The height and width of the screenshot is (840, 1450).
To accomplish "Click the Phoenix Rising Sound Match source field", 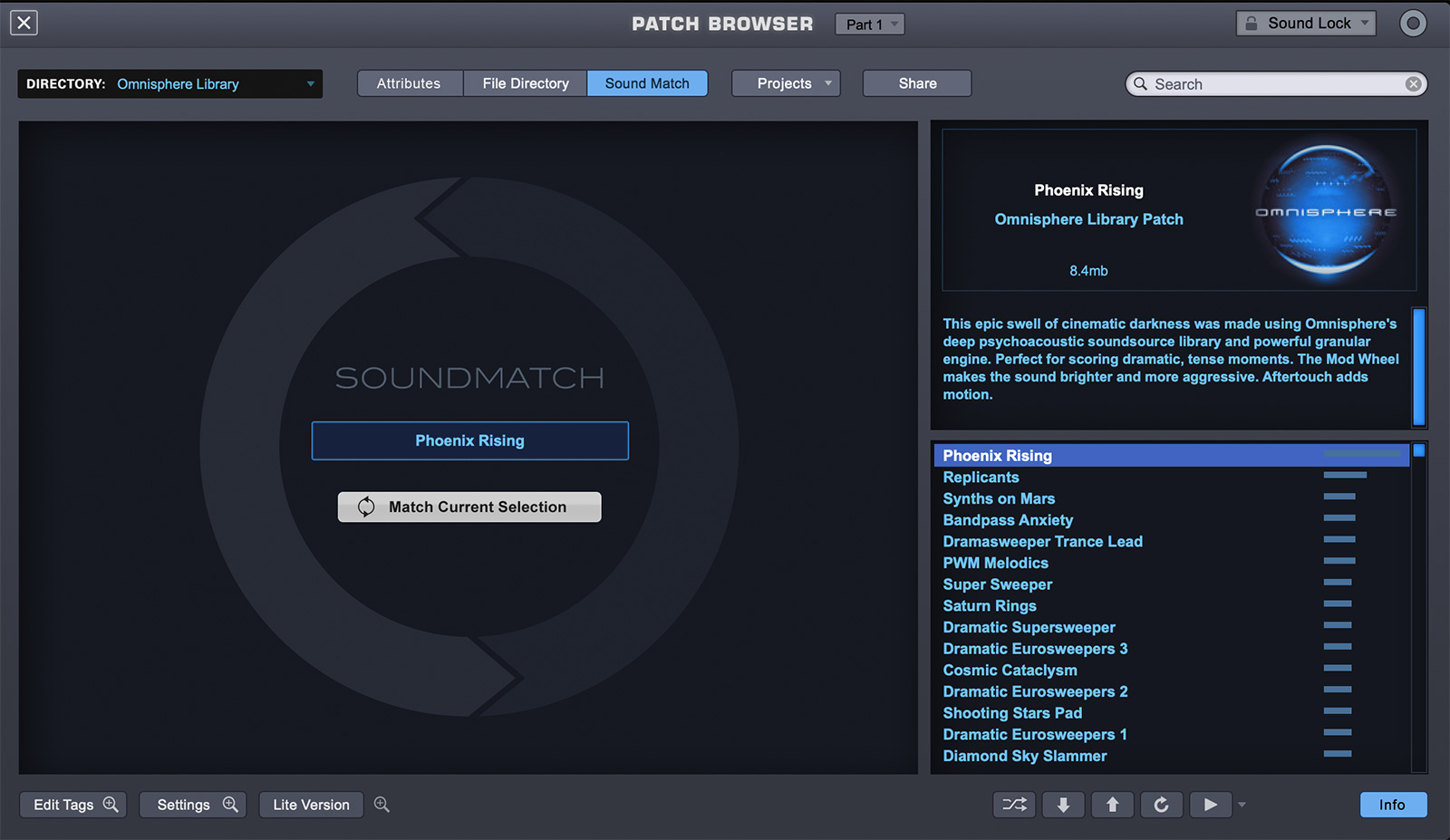I will pos(469,440).
